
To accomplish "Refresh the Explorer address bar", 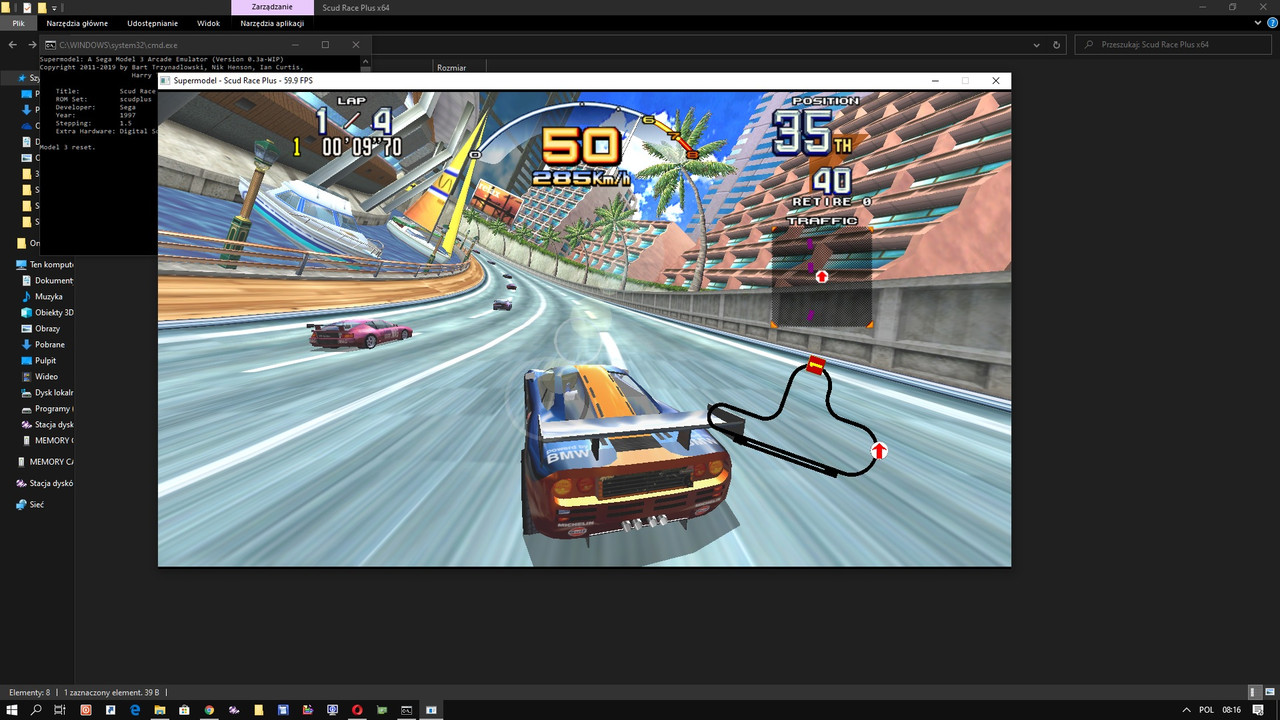I will click(1057, 45).
